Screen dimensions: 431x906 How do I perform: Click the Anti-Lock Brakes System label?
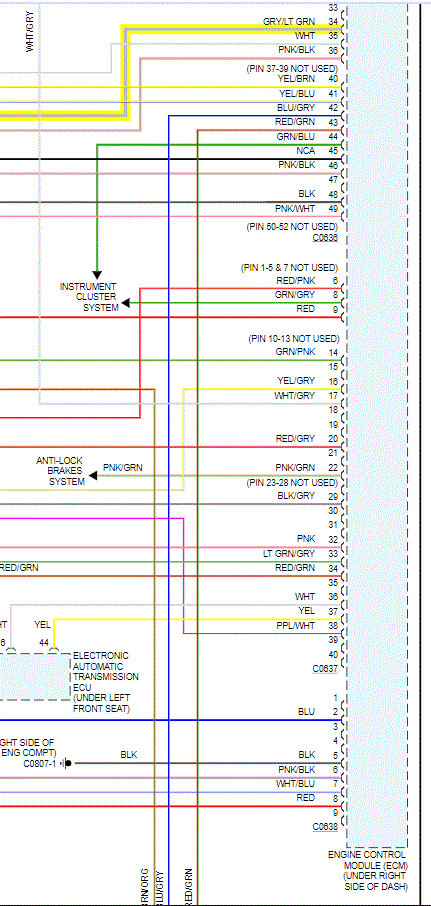click(60, 471)
